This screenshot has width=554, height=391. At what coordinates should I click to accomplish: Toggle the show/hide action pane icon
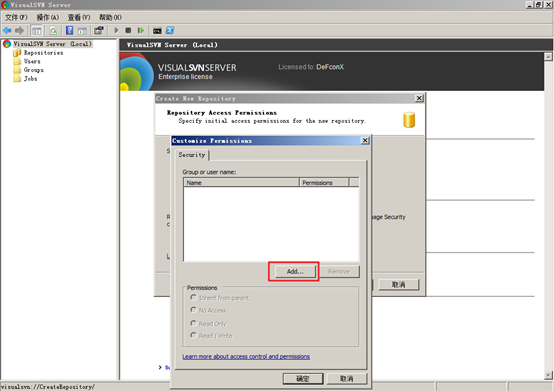pos(82,31)
